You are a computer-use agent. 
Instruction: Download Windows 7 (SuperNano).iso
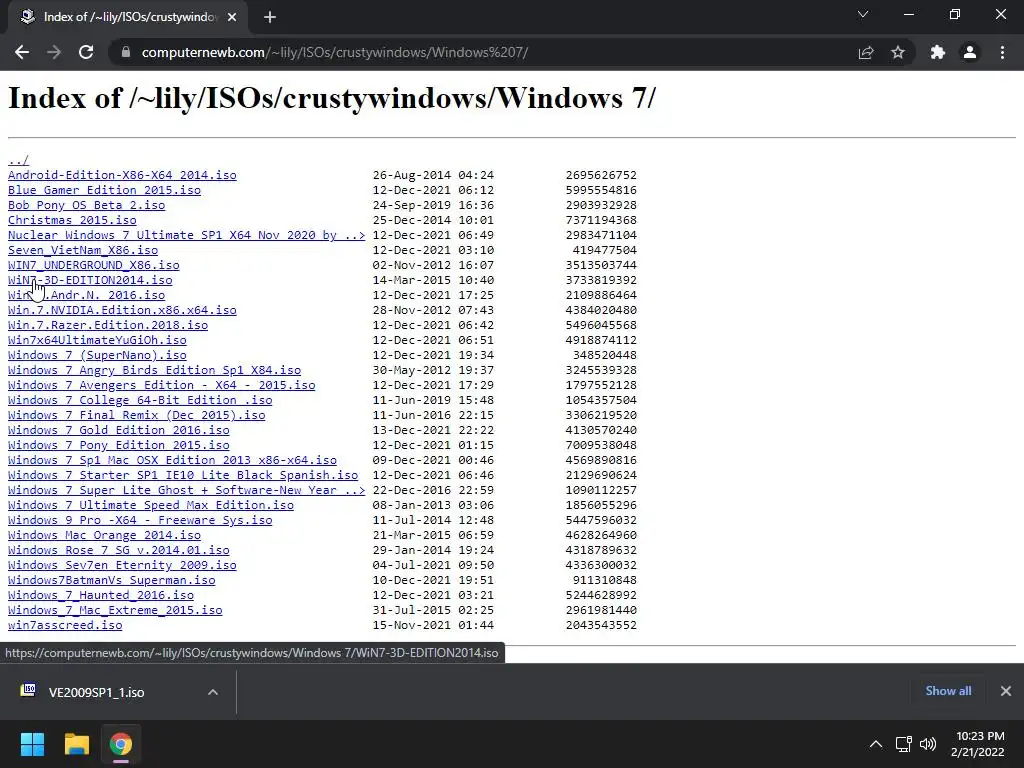click(x=97, y=355)
